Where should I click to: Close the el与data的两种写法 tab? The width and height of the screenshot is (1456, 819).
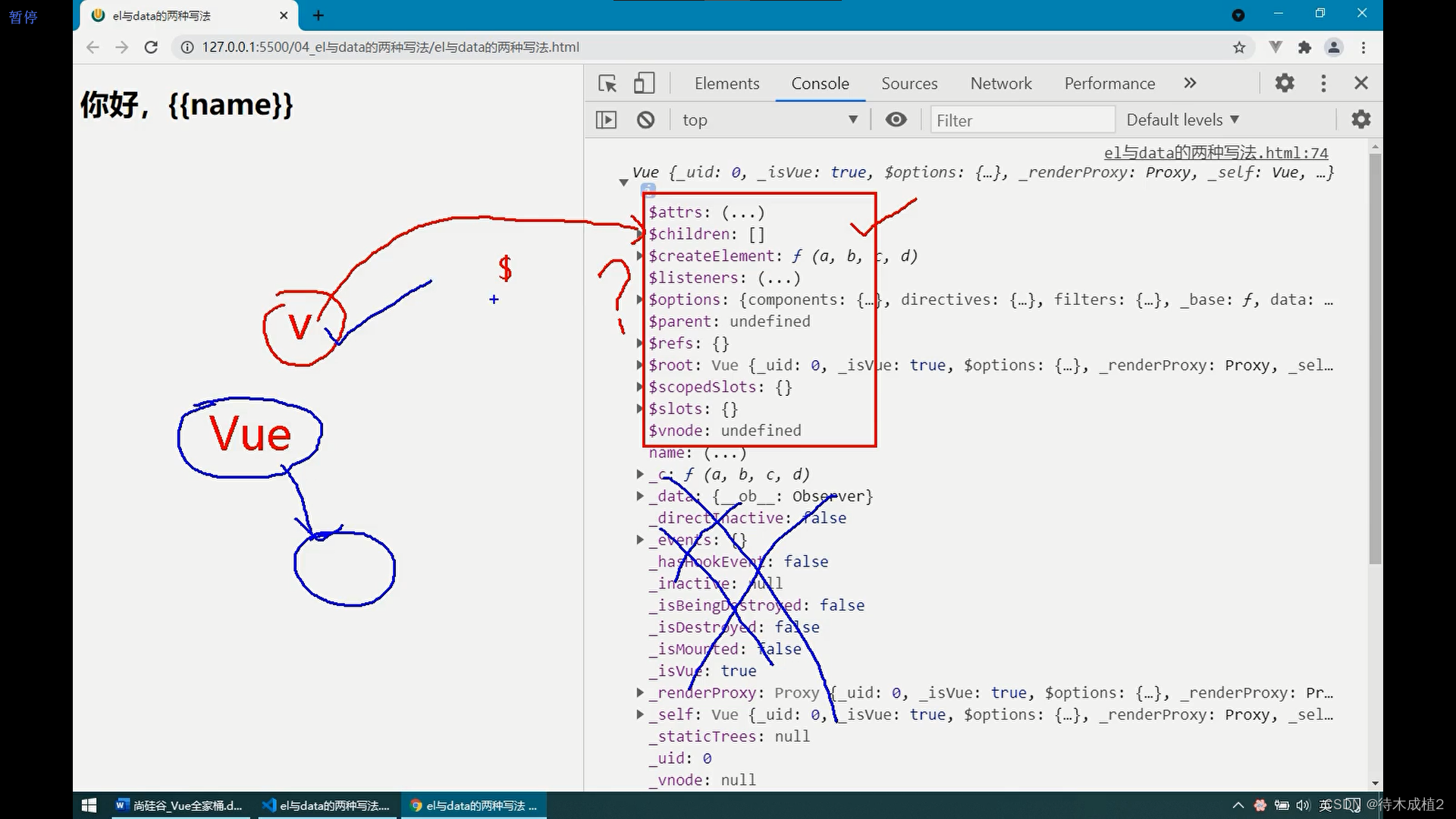pos(284,15)
